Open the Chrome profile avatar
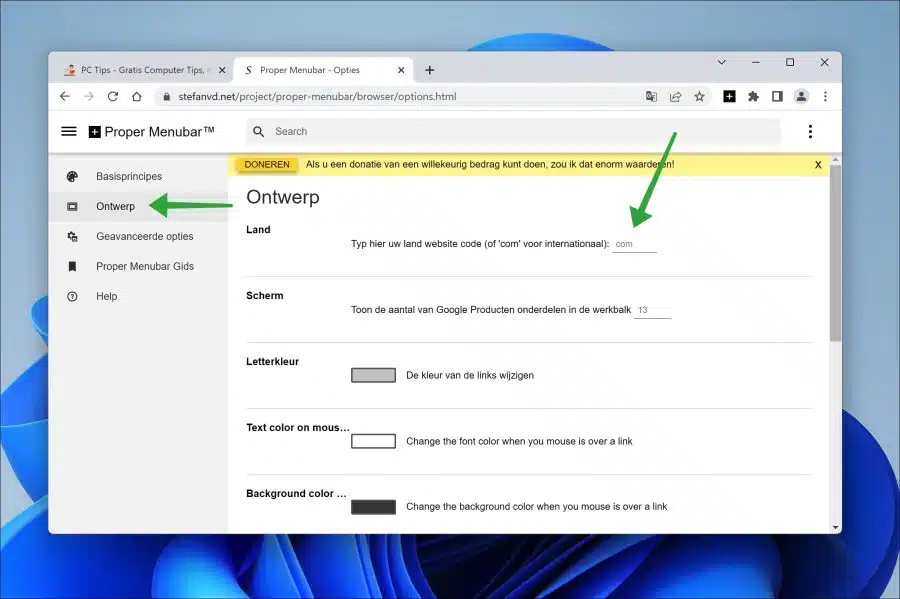Screen dimensions: 900x599 [x=801, y=96]
